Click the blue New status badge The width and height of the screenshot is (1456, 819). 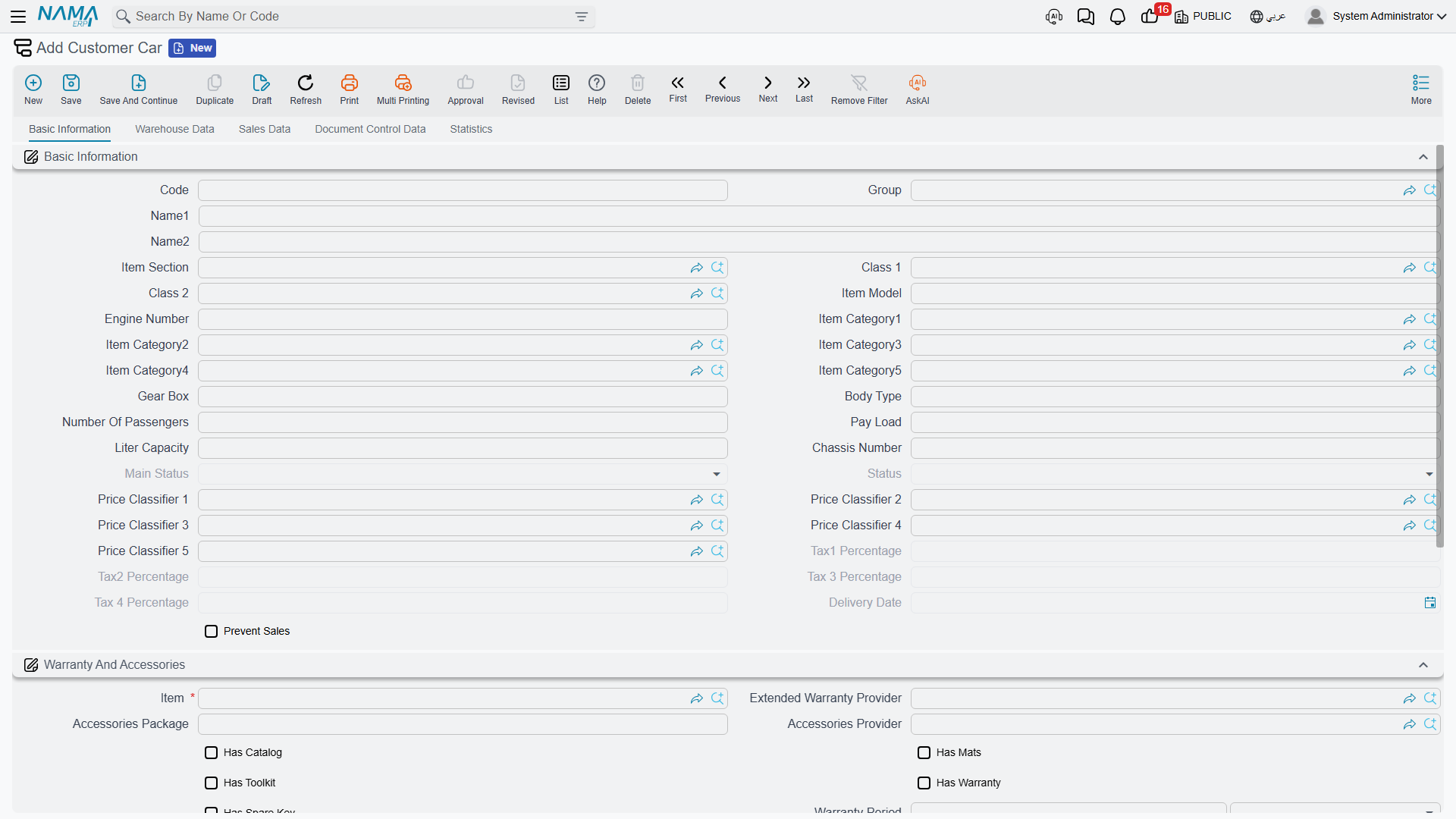[193, 48]
